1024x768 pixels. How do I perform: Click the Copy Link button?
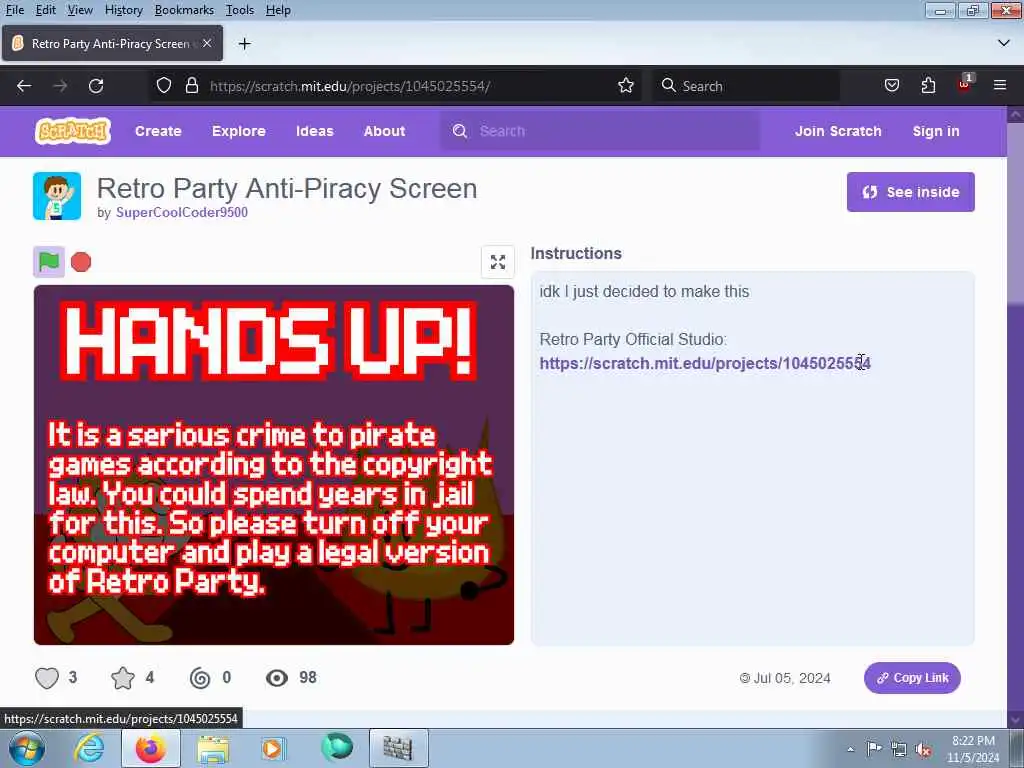(912, 678)
